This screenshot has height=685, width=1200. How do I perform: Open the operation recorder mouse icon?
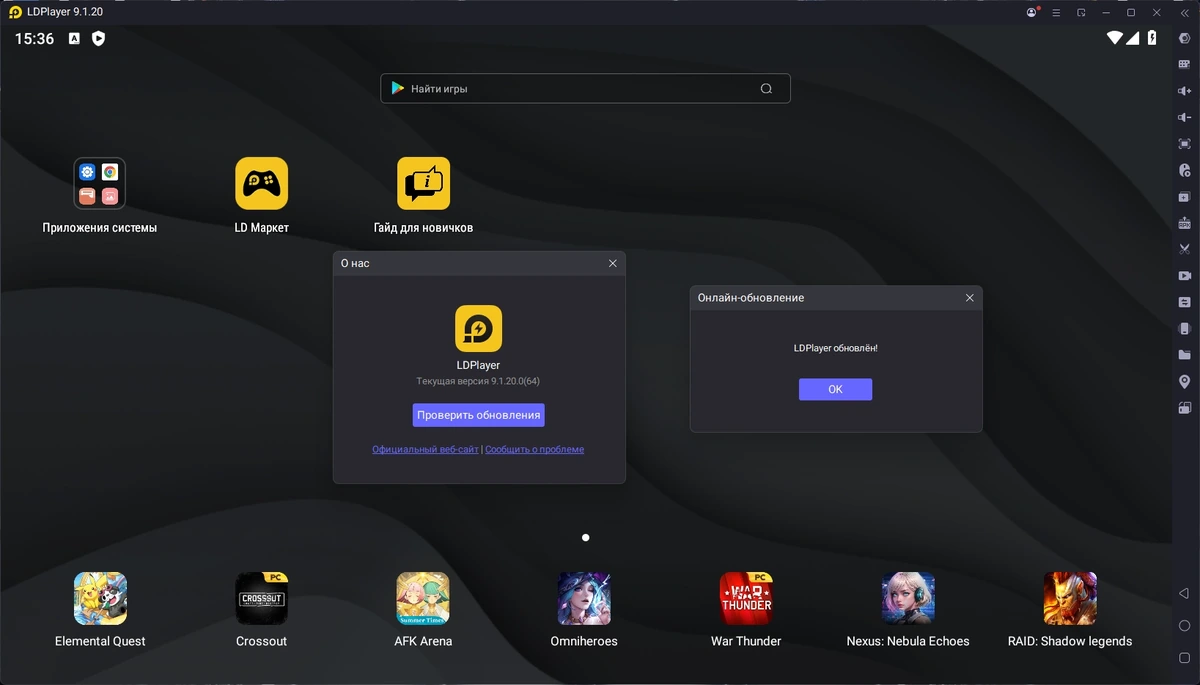point(1185,170)
